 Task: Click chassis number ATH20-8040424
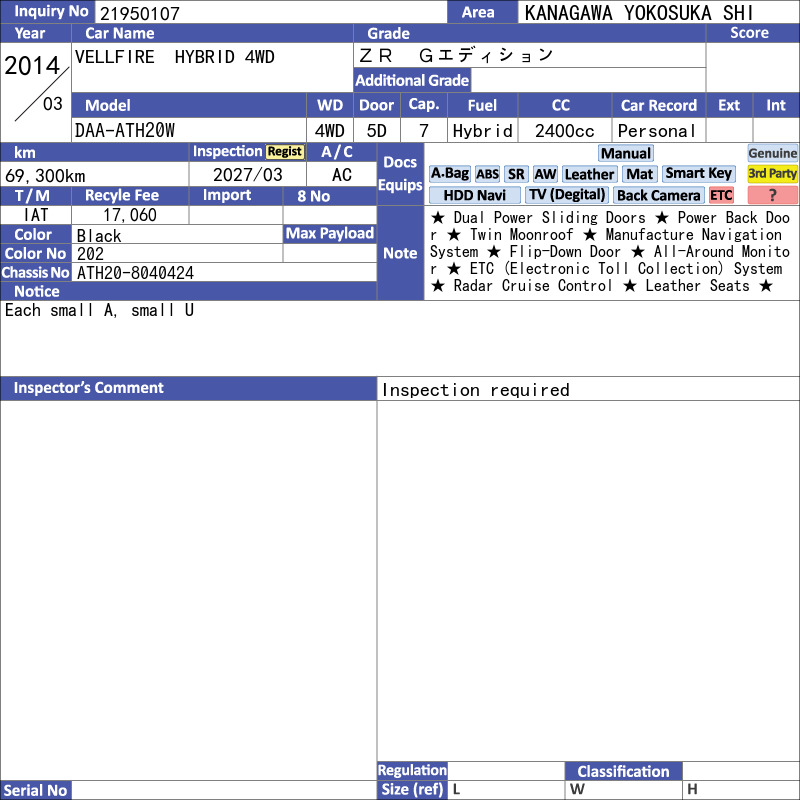[135, 272]
